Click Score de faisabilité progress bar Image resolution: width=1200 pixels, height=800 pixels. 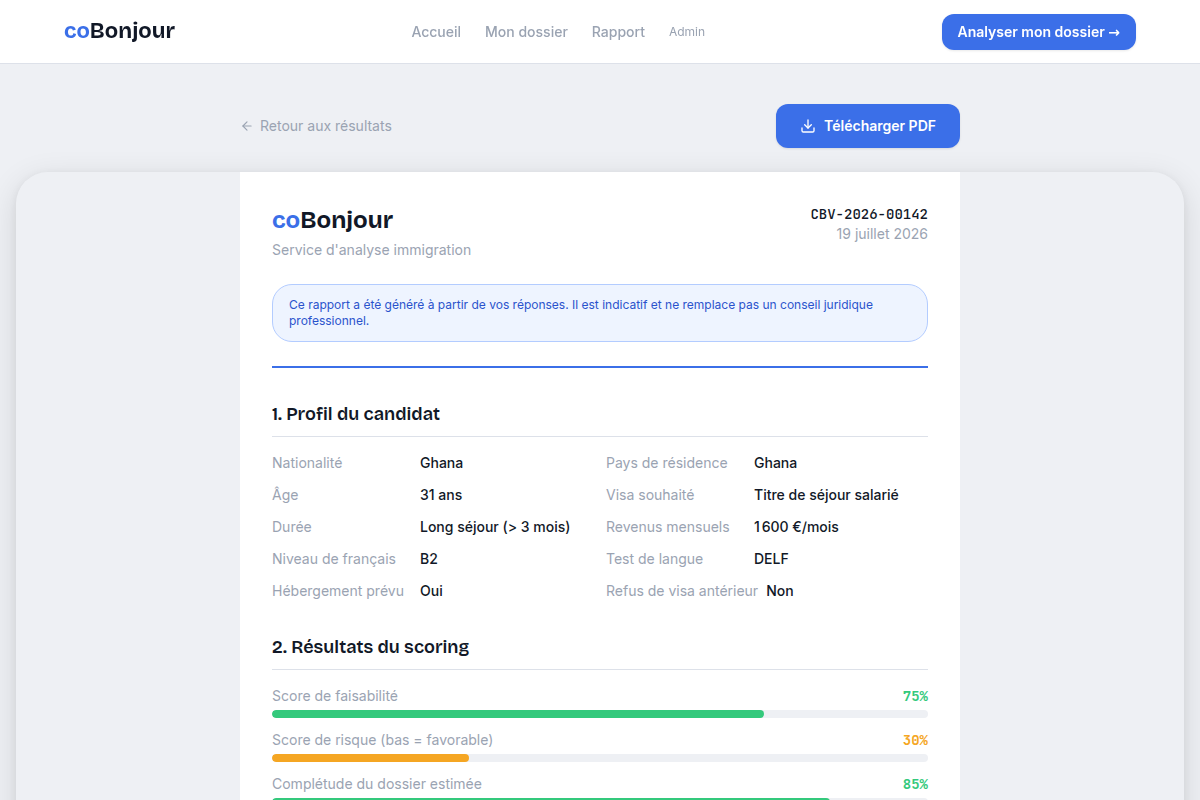[x=600, y=714]
